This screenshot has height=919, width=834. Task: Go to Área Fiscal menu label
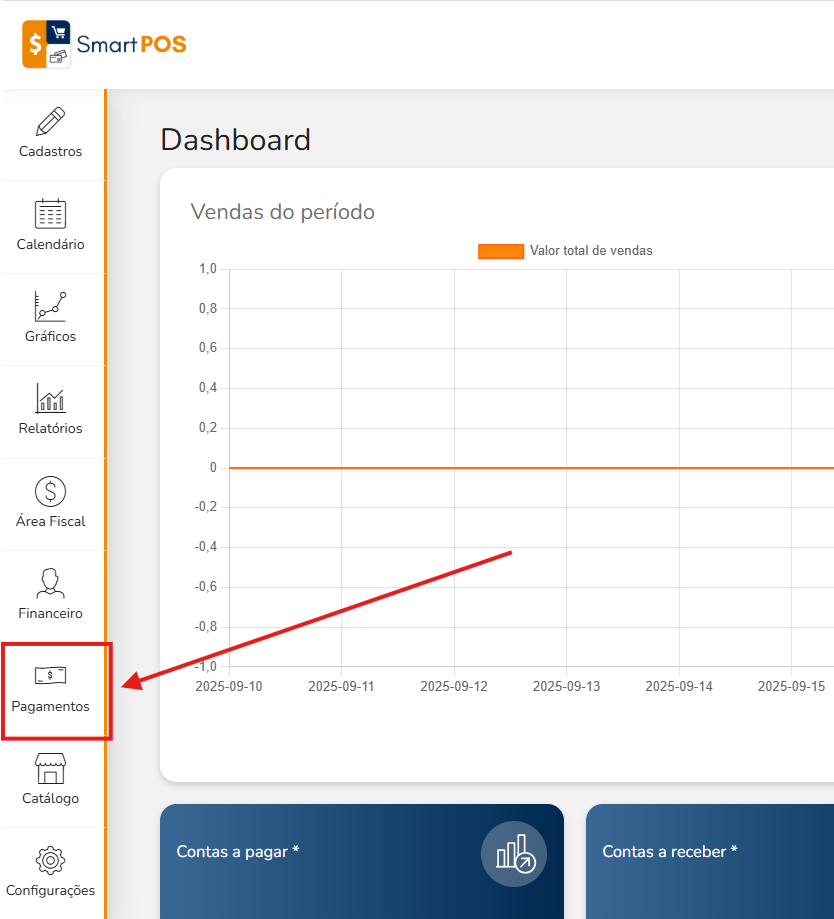[50, 521]
